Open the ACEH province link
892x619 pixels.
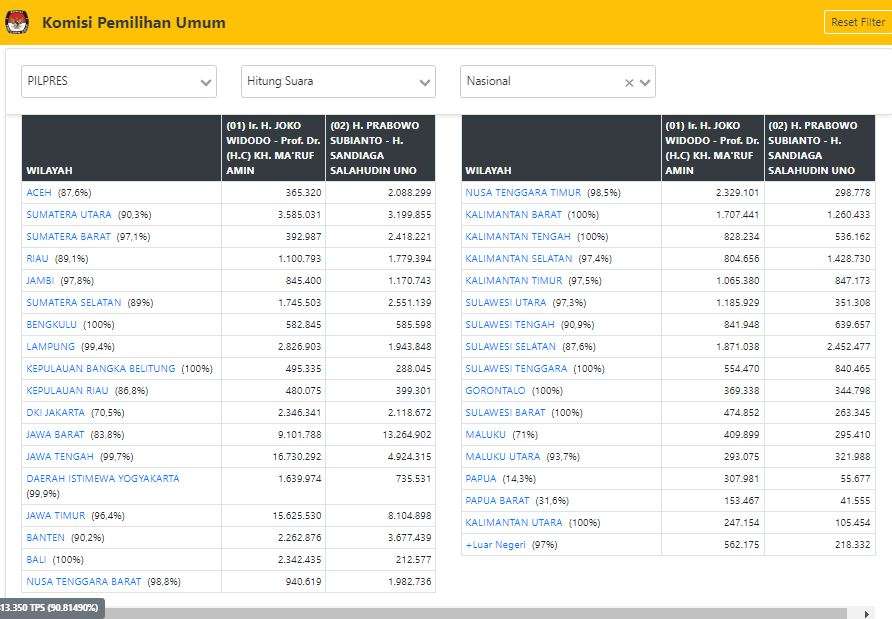(x=39, y=192)
